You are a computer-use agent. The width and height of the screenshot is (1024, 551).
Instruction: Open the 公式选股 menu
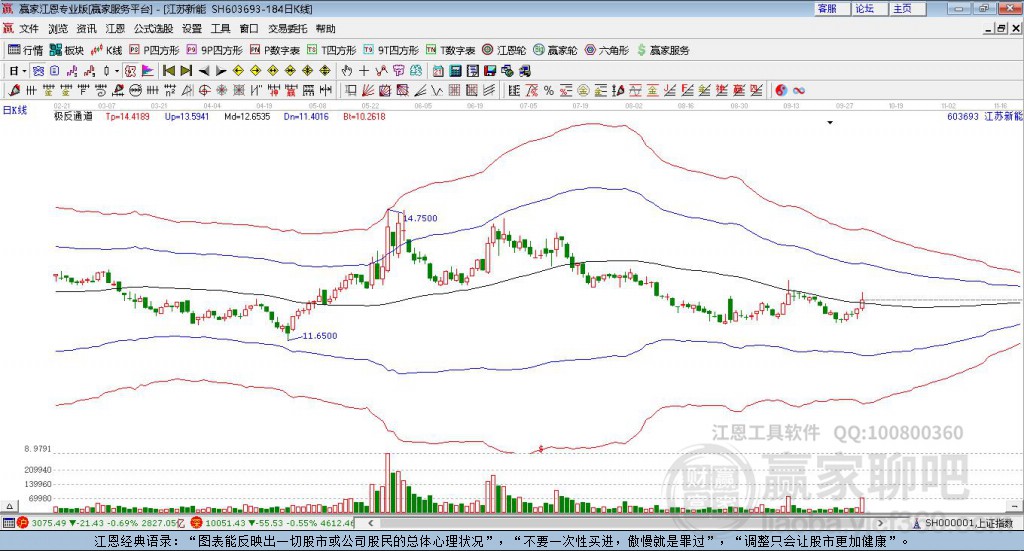(153, 29)
